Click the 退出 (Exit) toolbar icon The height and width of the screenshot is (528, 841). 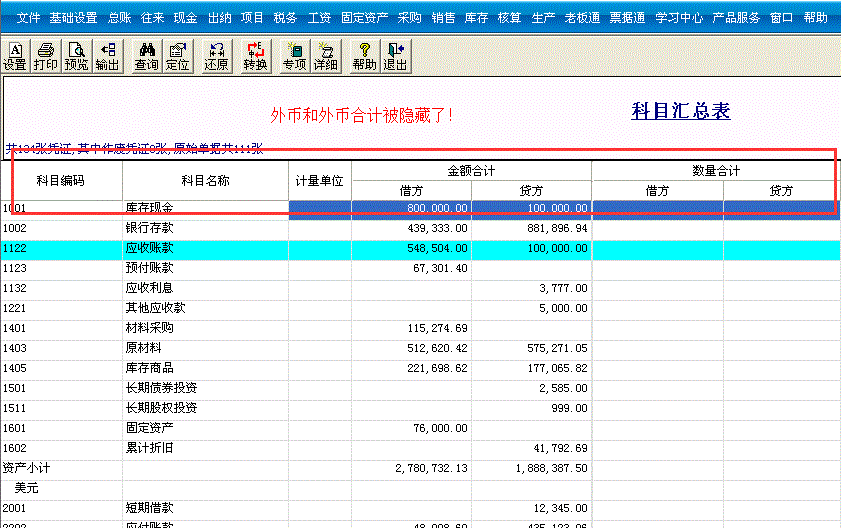(395, 56)
